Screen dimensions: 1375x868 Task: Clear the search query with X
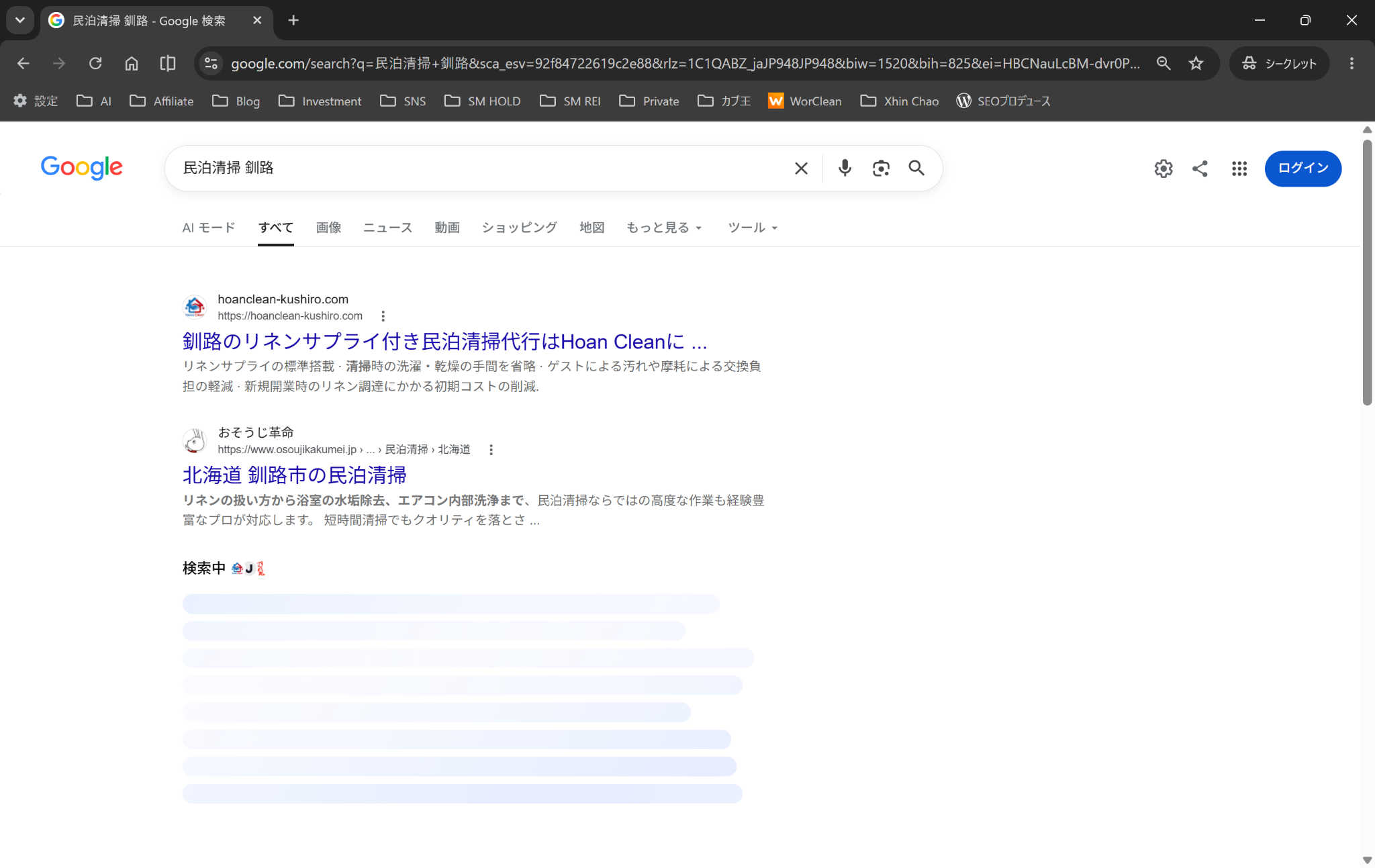(801, 168)
